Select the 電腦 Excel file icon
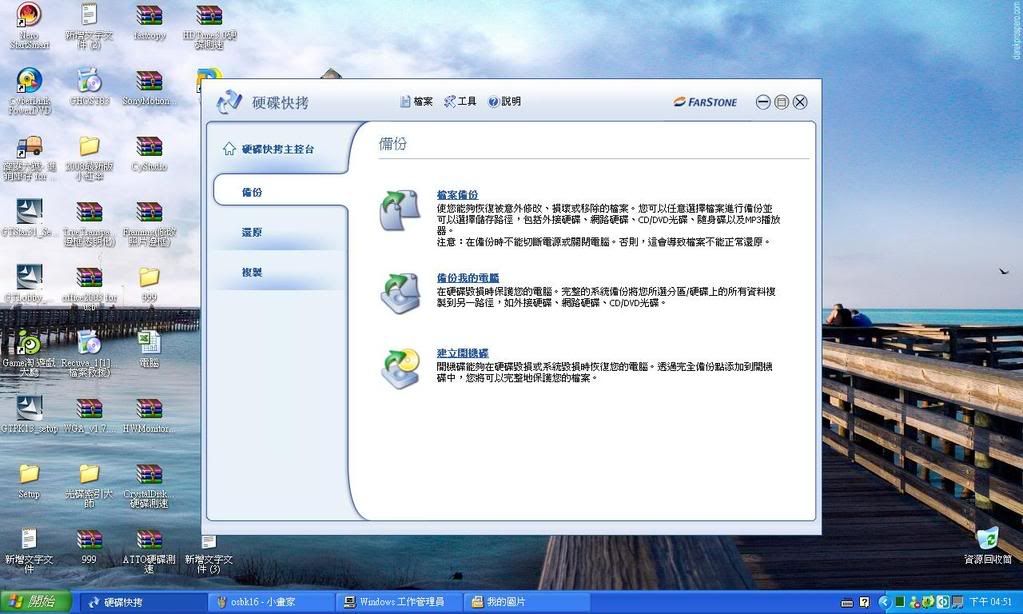The height and width of the screenshot is (614, 1023). point(149,348)
